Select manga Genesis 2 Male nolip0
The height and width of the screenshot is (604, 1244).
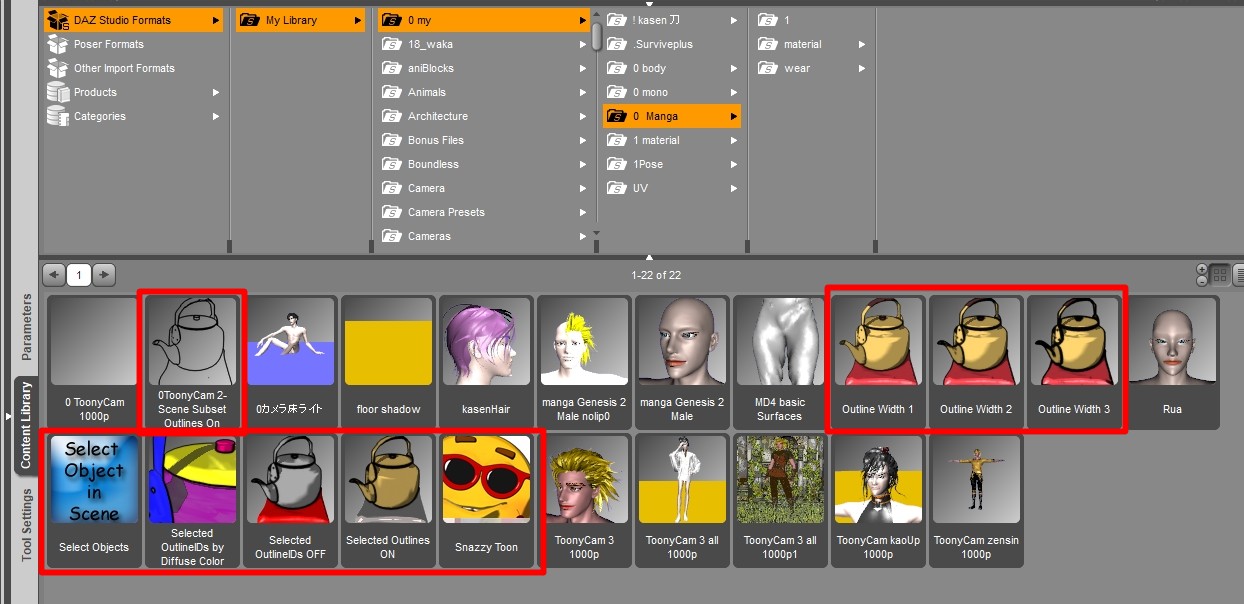pos(584,363)
